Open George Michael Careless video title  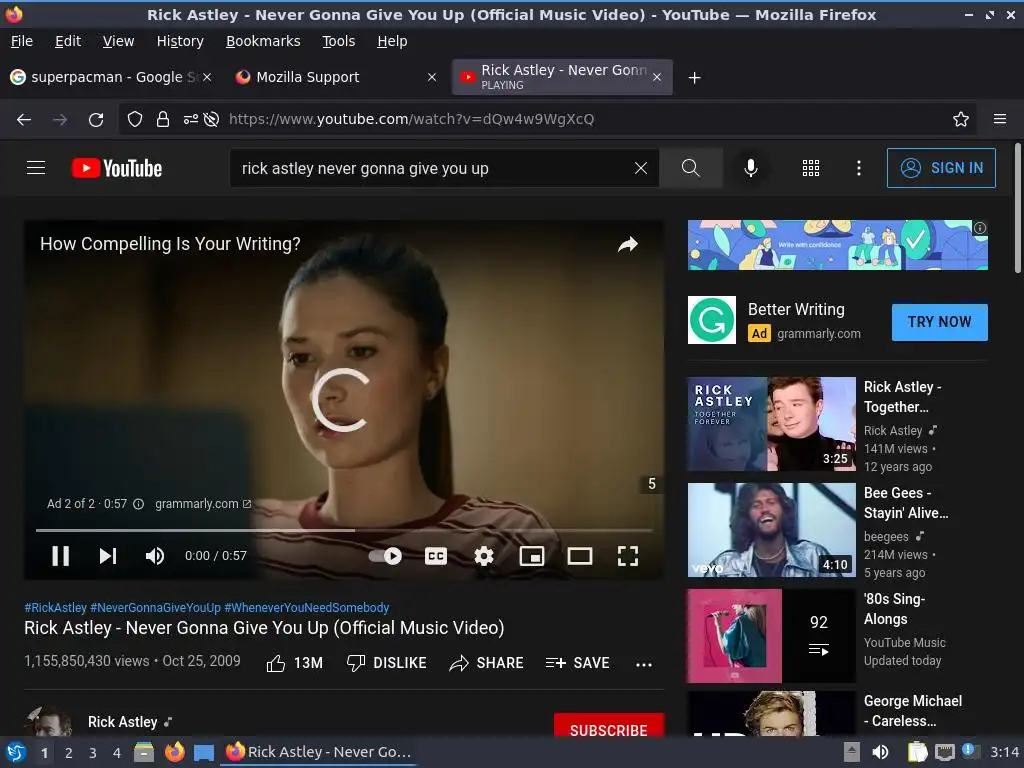click(912, 711)
